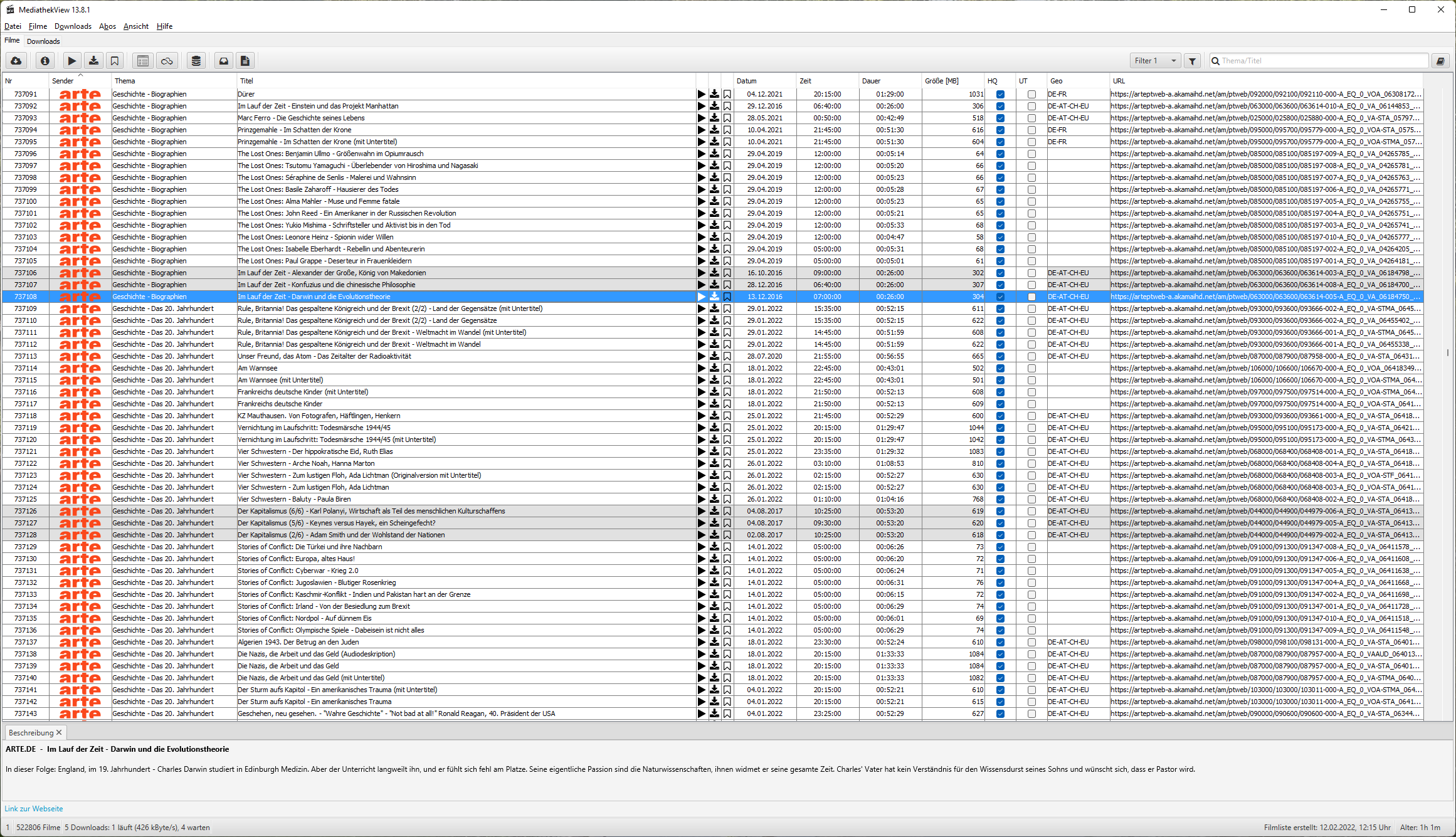Click the toolbar download film icon
This screenshot has height=837, width=1456.
(x=93, y=61)
